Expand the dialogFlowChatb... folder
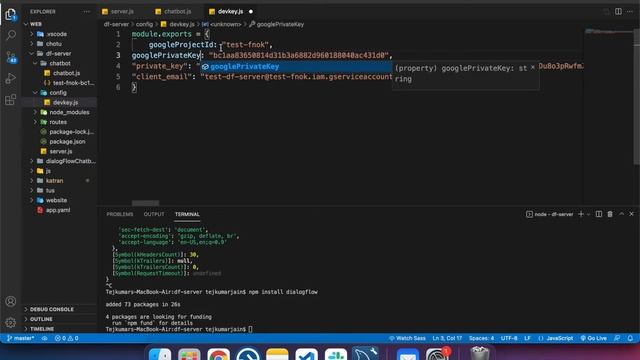This screenshot has width=640, height=360. pos(32,161)
